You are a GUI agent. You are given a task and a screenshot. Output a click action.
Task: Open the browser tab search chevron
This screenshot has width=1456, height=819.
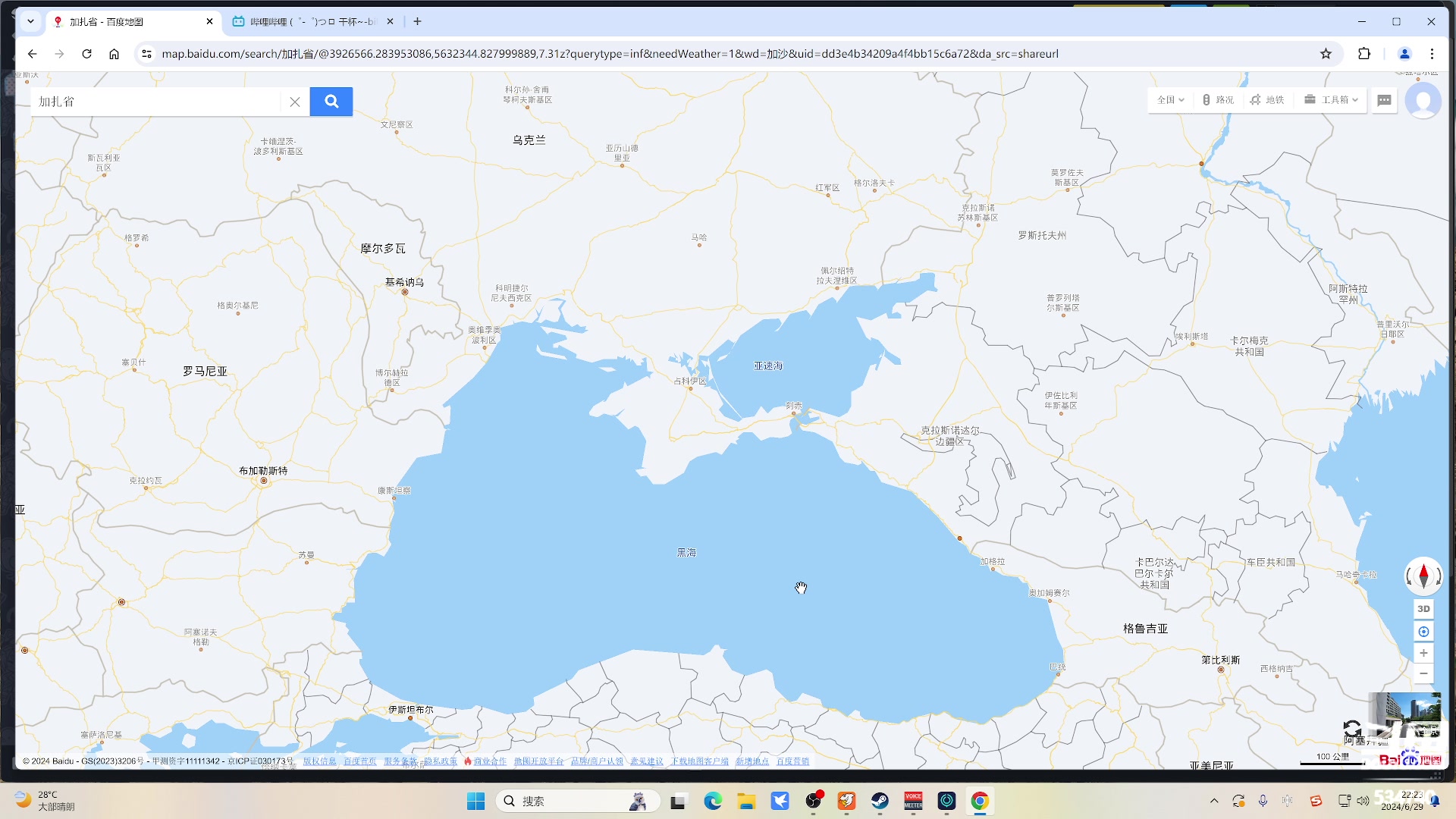pyautogui.click(x=30, y=22)
